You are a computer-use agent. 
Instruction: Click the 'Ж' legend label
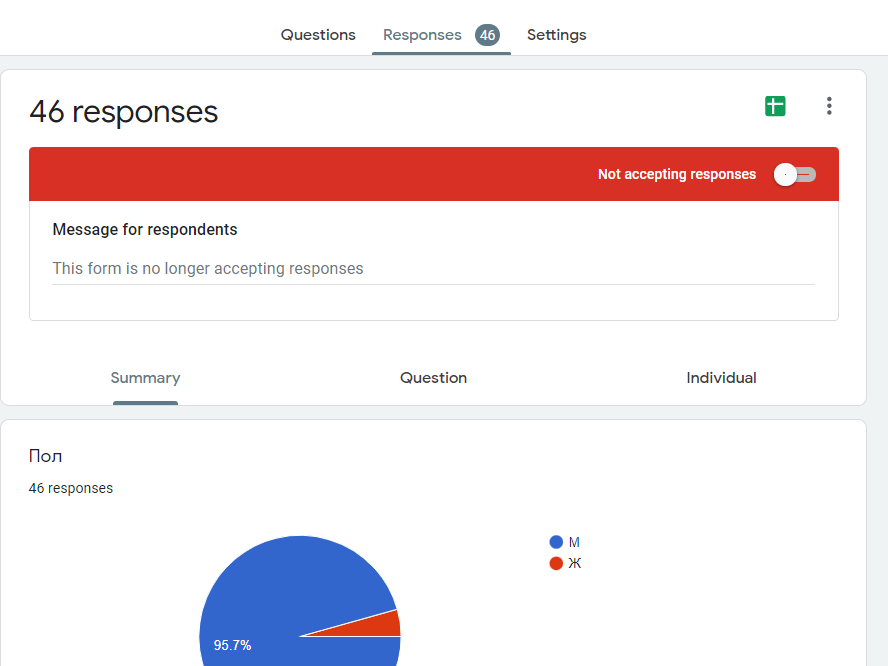coord(575,563)
